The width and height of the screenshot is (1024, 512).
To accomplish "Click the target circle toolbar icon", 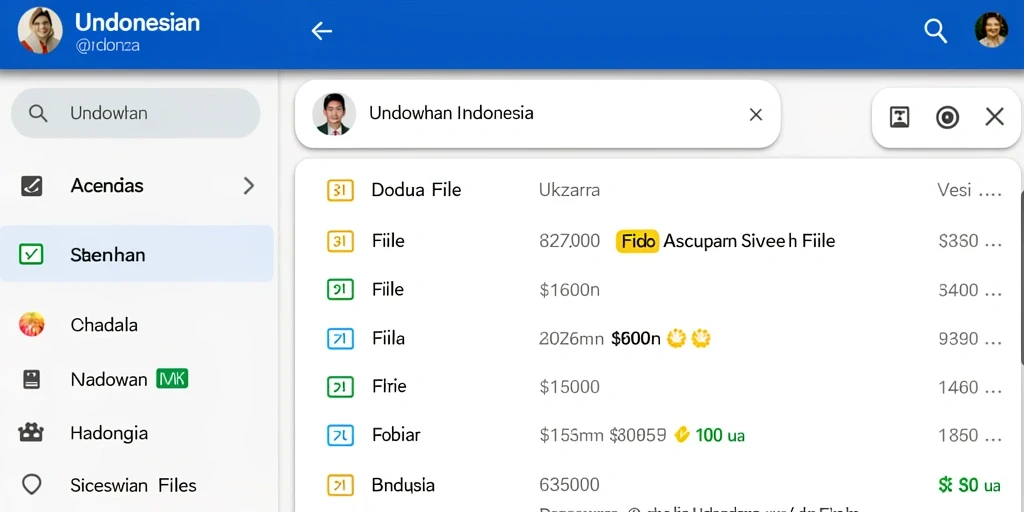I will pyautogui.click(x=947, y=118).
